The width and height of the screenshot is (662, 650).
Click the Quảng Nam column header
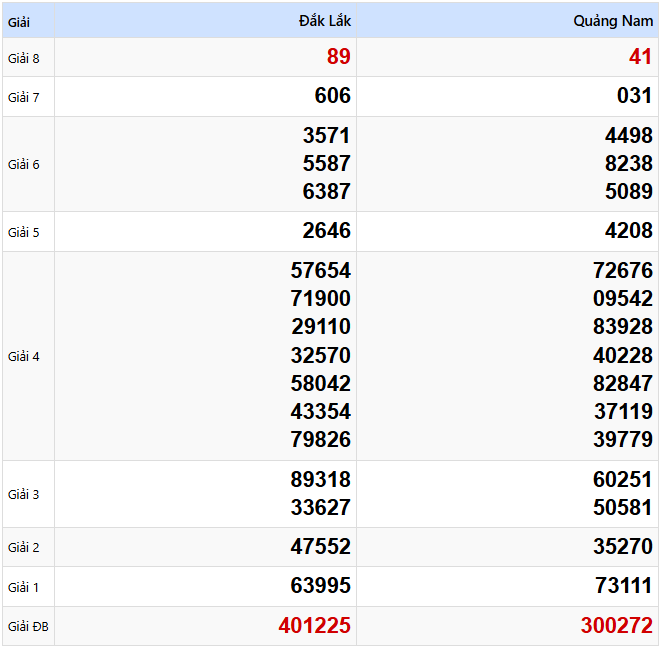click(613, 21)
